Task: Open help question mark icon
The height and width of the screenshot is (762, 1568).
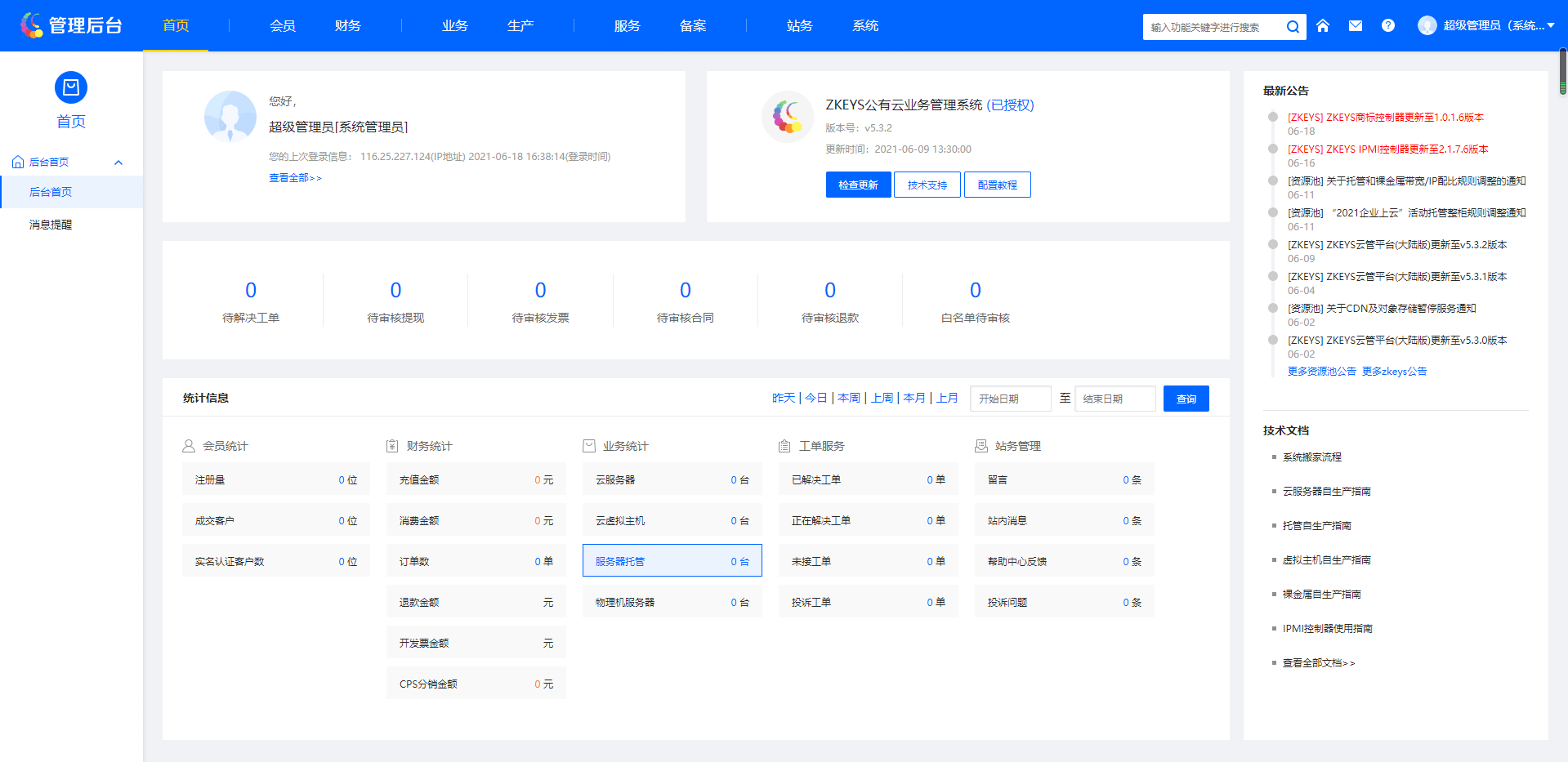Action: [1388, 26]
